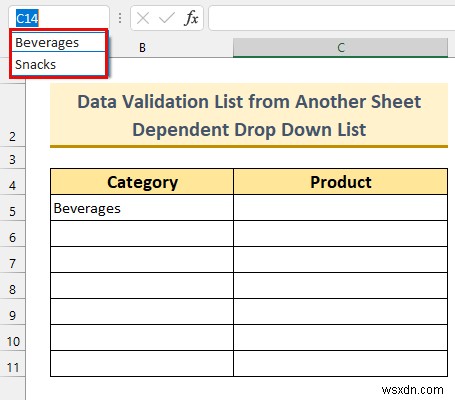Select cell B5 containing Beverages
The image size is (455, 400).
click(x=142, y=208)
